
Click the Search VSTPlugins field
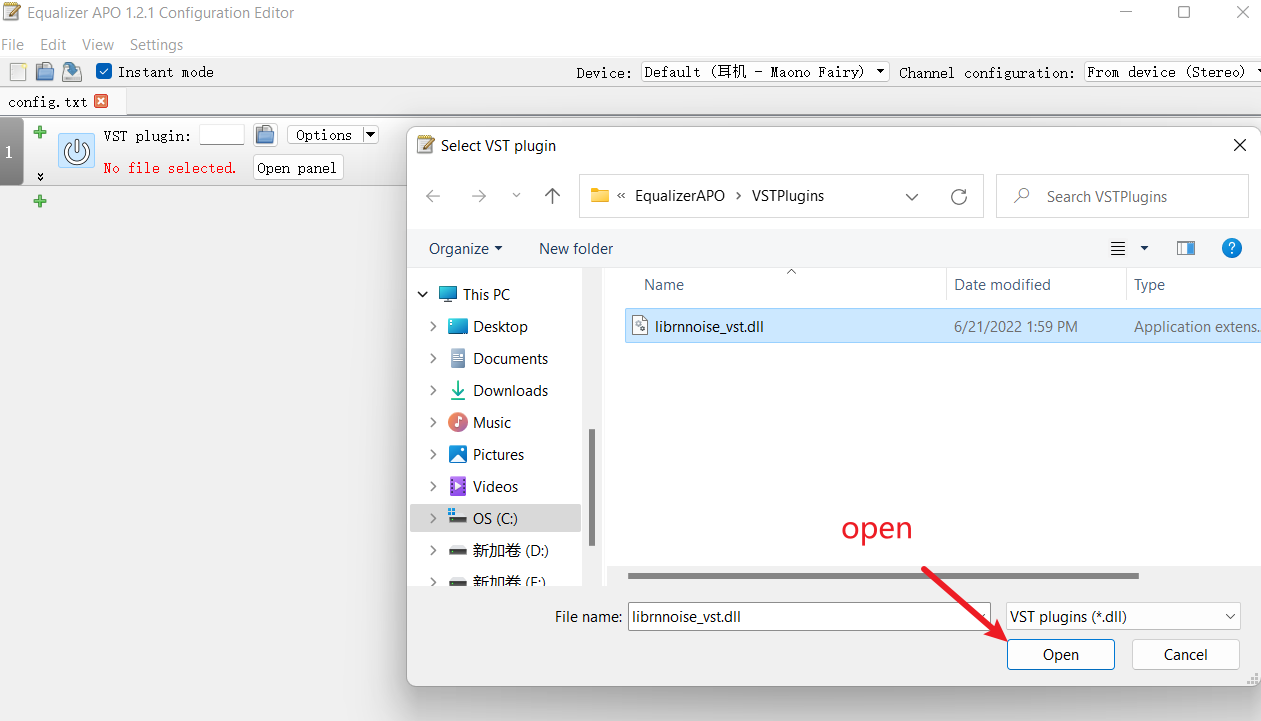coord(1122,196)
